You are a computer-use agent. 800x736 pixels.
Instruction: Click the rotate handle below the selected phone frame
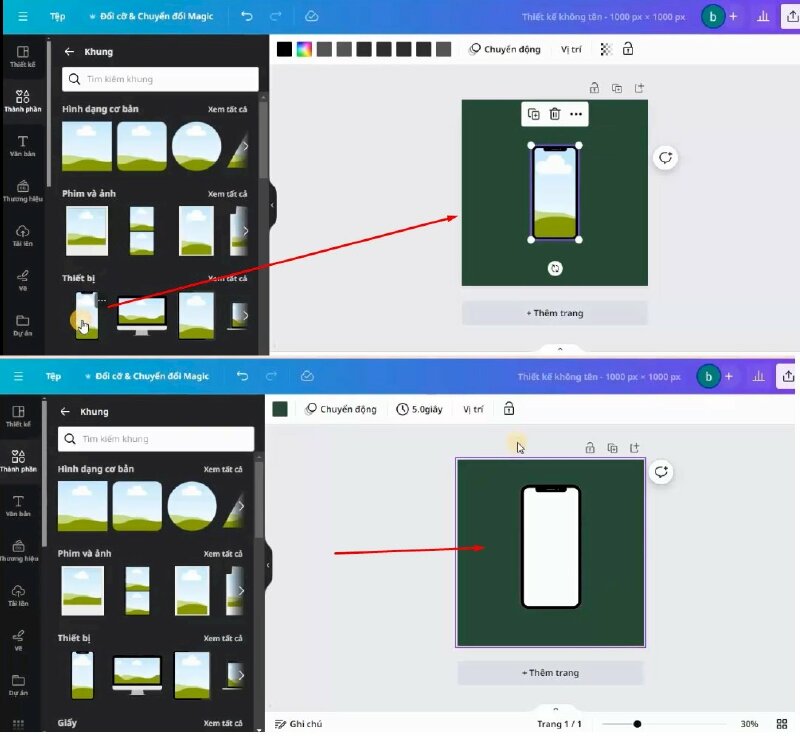[556, 268]
